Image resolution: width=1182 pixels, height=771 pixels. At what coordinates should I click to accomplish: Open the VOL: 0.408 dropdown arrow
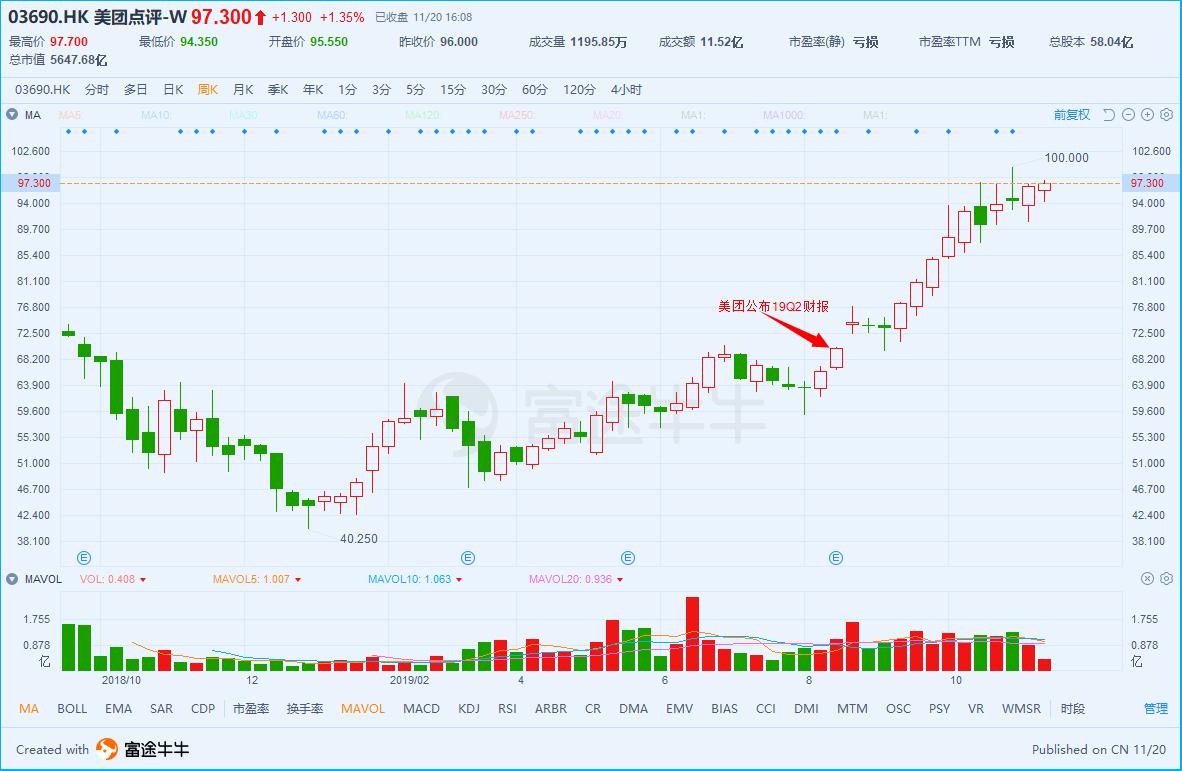click(142, 580)
